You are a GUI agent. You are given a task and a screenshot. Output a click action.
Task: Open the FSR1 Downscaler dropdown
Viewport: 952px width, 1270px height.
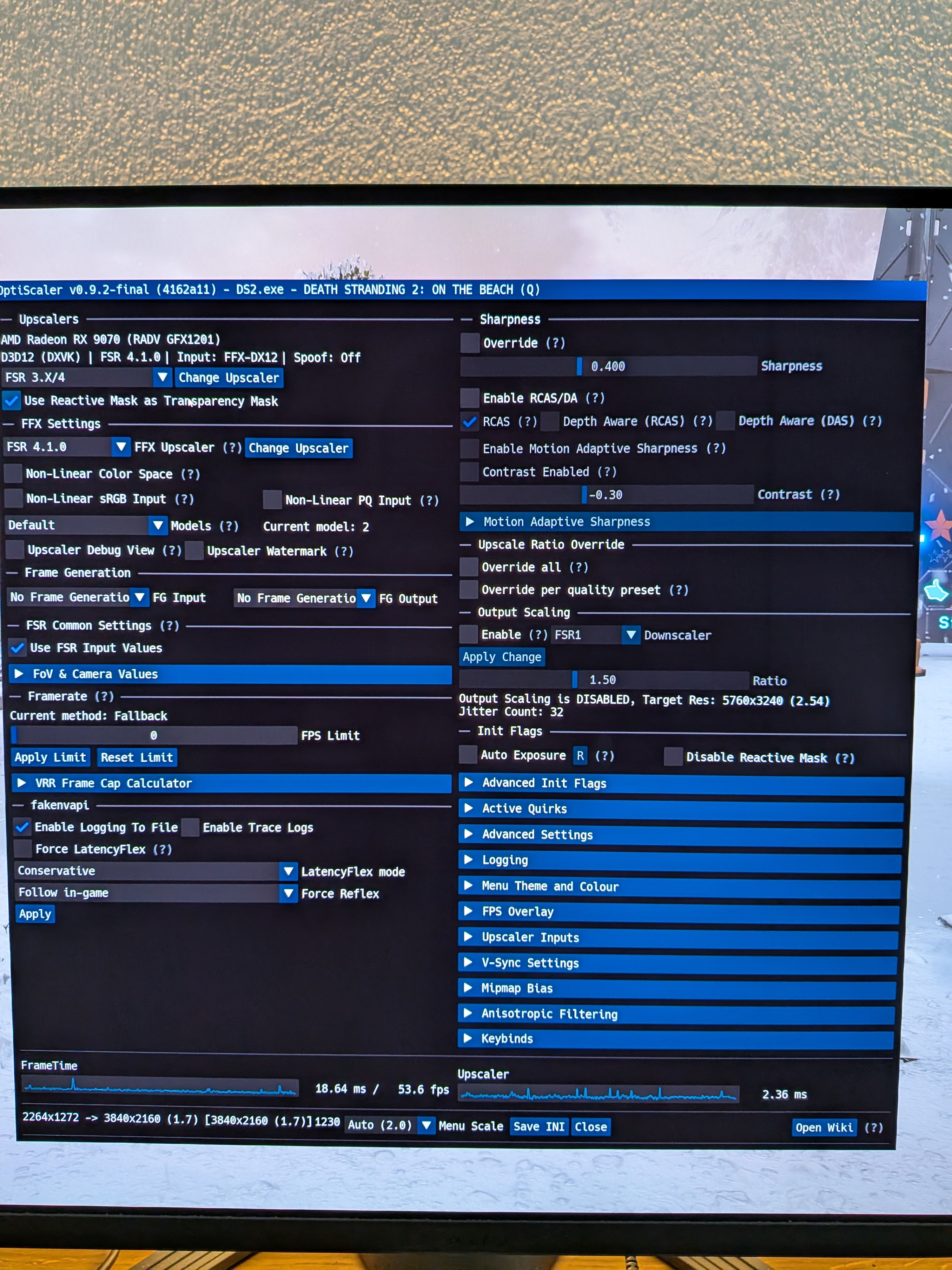click(596, 634)
